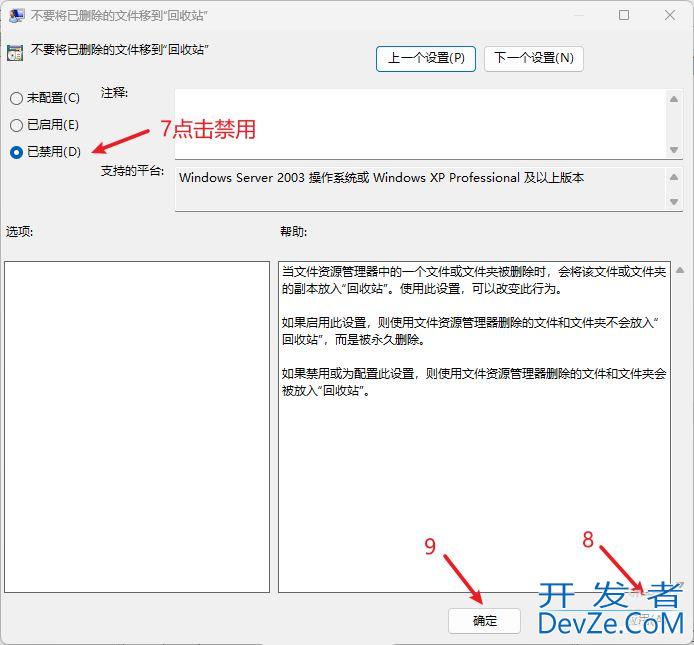This screenshot has height=645, width=694.
Task: Click the help paragraph starting 如果启用此设置
Action: [470, 331]
